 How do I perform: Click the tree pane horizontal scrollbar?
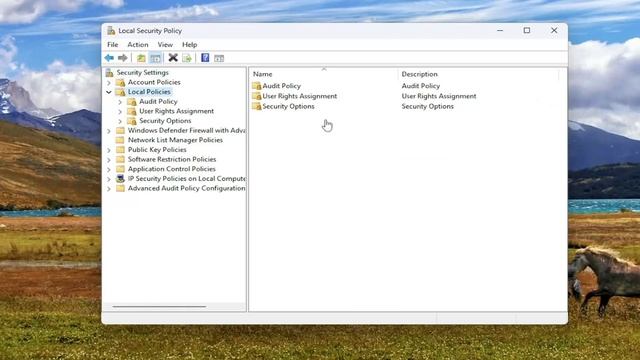pos(160,307)
